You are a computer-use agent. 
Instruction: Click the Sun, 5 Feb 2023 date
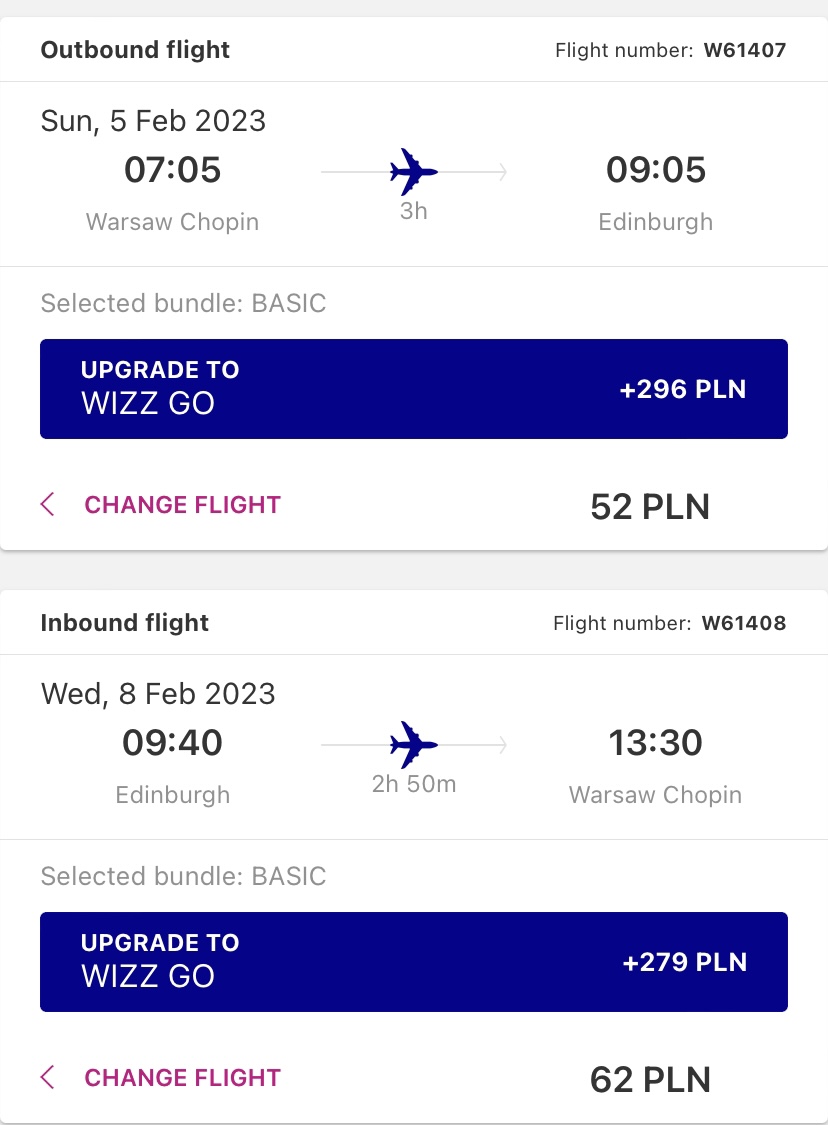[153, 121]
